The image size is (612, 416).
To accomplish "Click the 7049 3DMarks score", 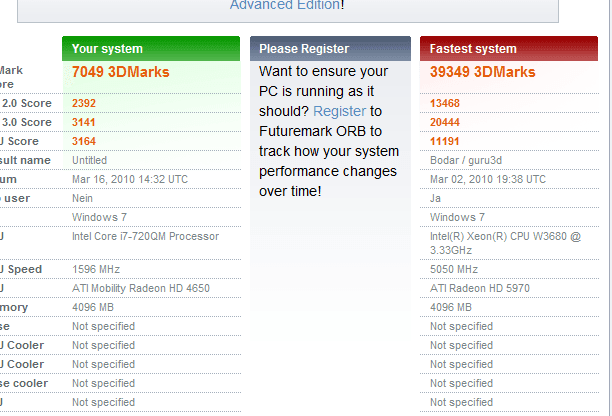I will coord(120,72).
